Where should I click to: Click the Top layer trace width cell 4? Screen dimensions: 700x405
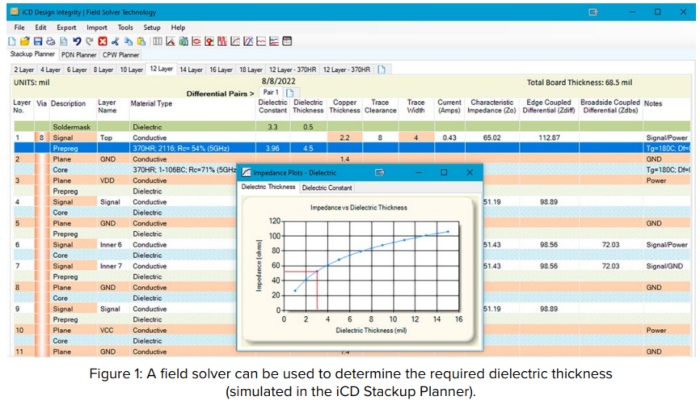tap(416, 138)
